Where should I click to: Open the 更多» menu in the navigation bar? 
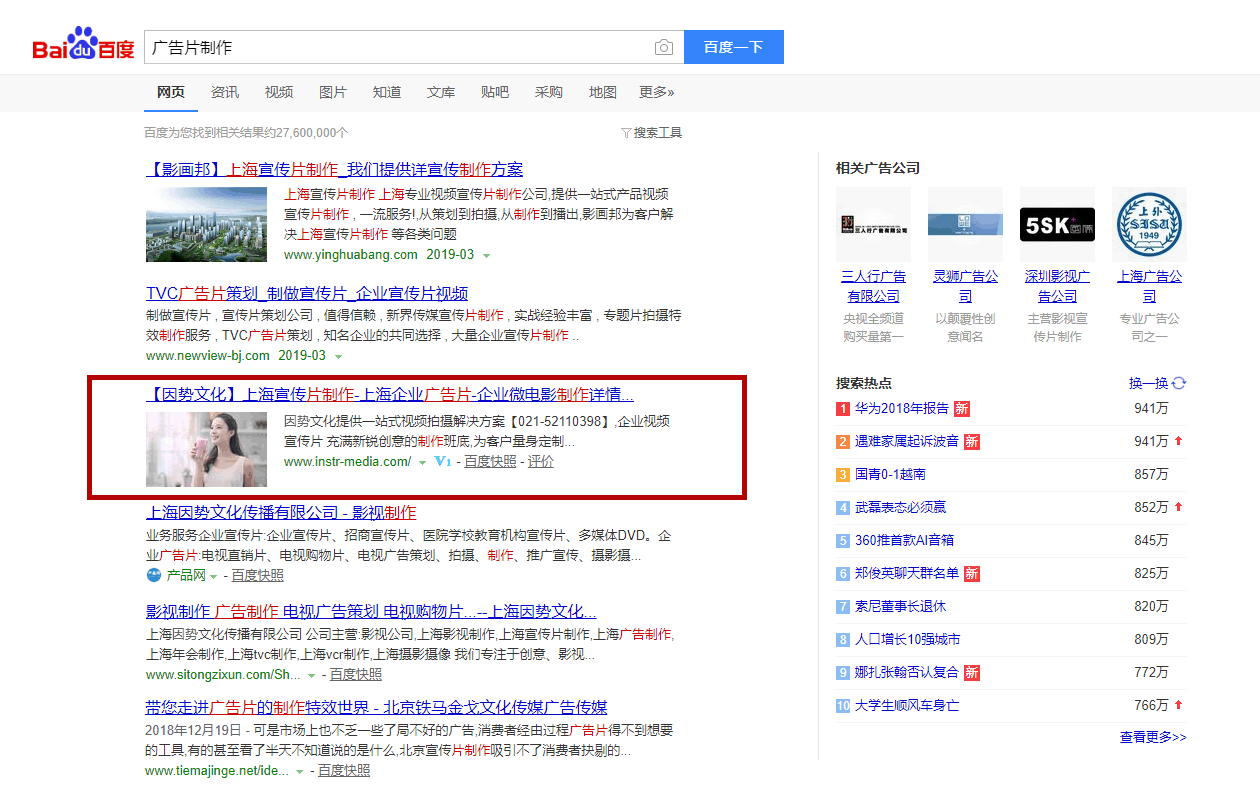[657, 92]
